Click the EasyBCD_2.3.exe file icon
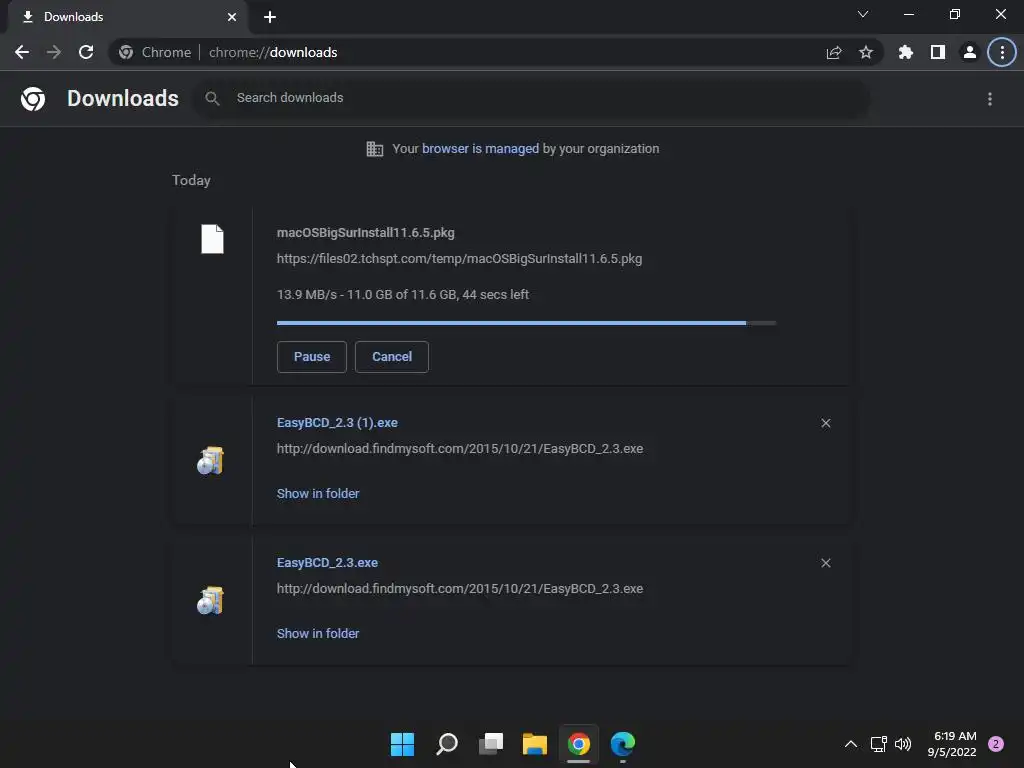1024x768 pixels. (210, 600)
